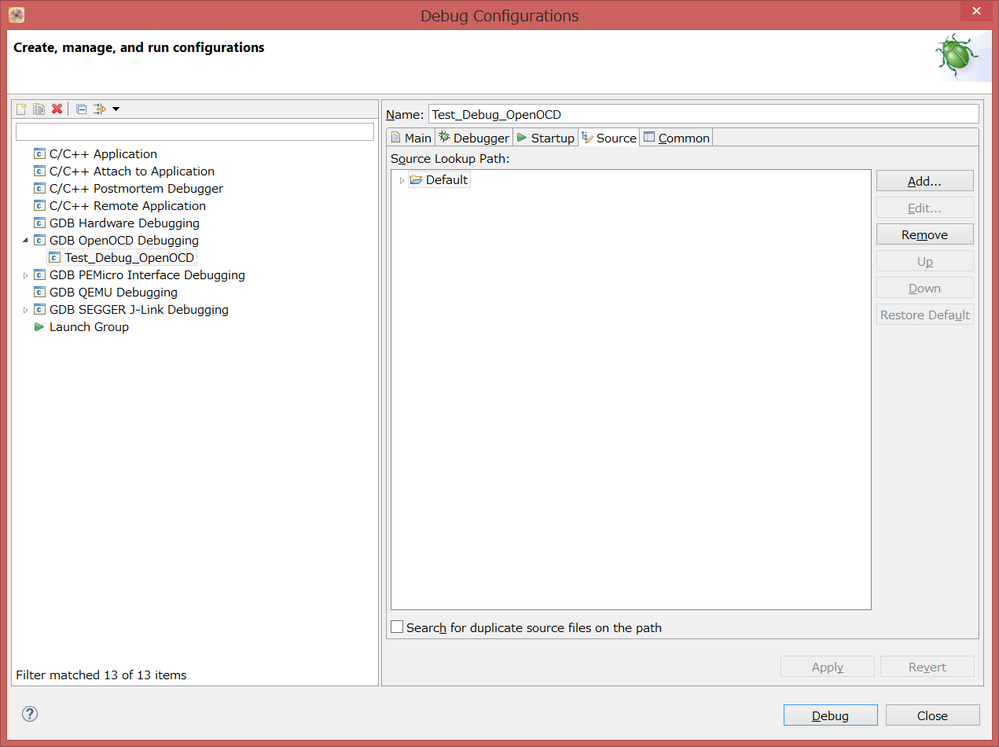
Task: Open the filter launch configurations icon
Action: [99, 108]
